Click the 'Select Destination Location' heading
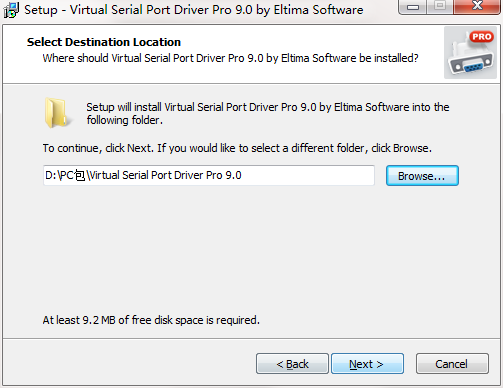The image size is (503, 388). point(104,42)
